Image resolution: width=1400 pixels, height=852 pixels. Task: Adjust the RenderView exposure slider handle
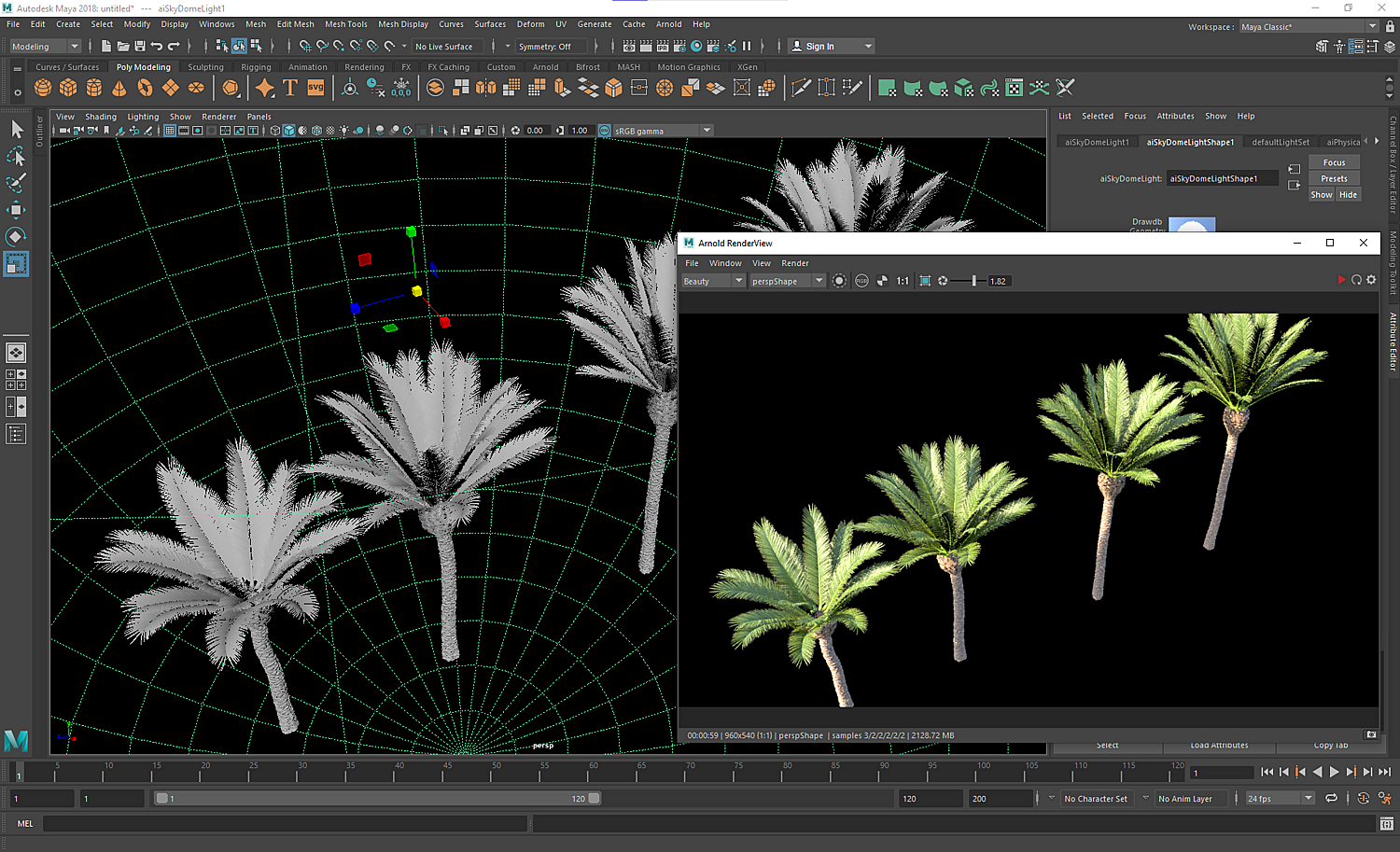[x=973, y=281]
